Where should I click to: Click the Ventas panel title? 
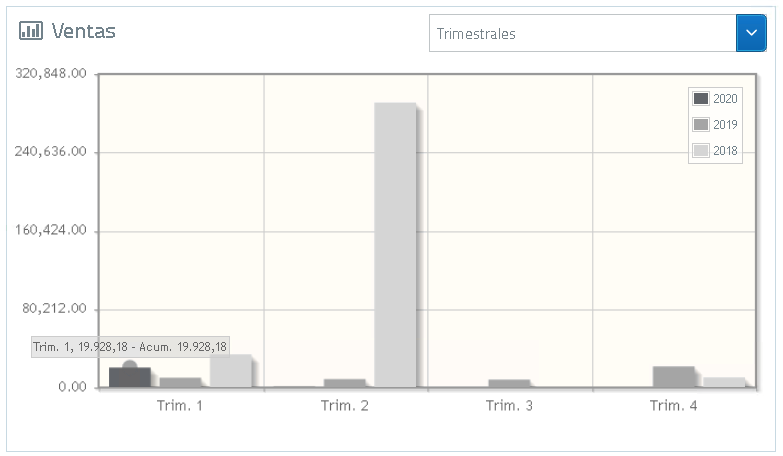83,31
